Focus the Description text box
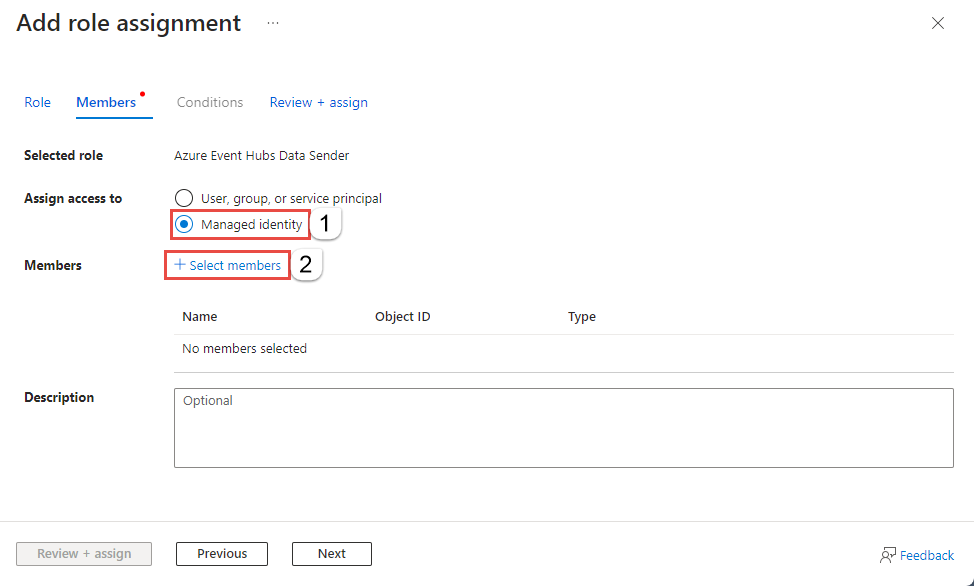974x586 pixels. (563, 428)
